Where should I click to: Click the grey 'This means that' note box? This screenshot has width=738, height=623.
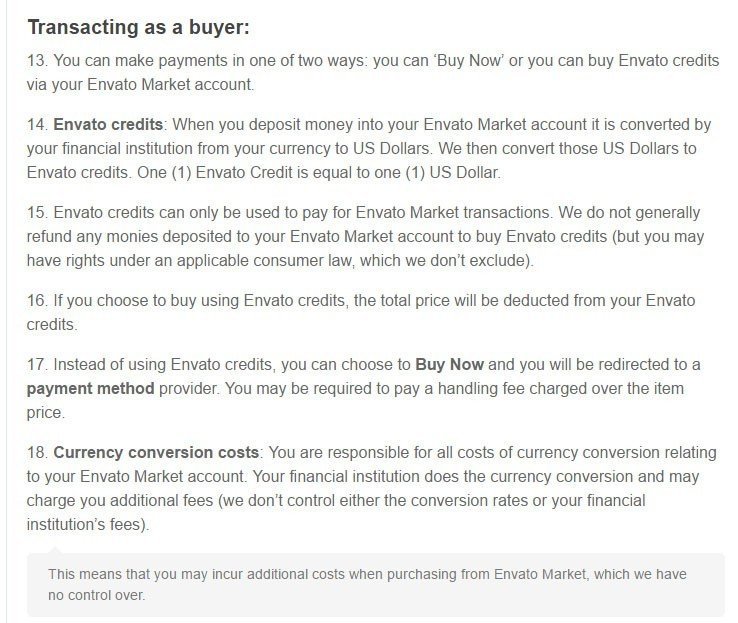coord(376,585)
